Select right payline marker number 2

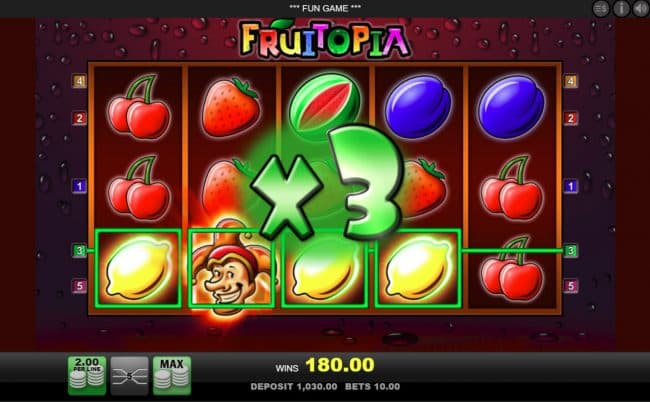(x=571, y=118)
